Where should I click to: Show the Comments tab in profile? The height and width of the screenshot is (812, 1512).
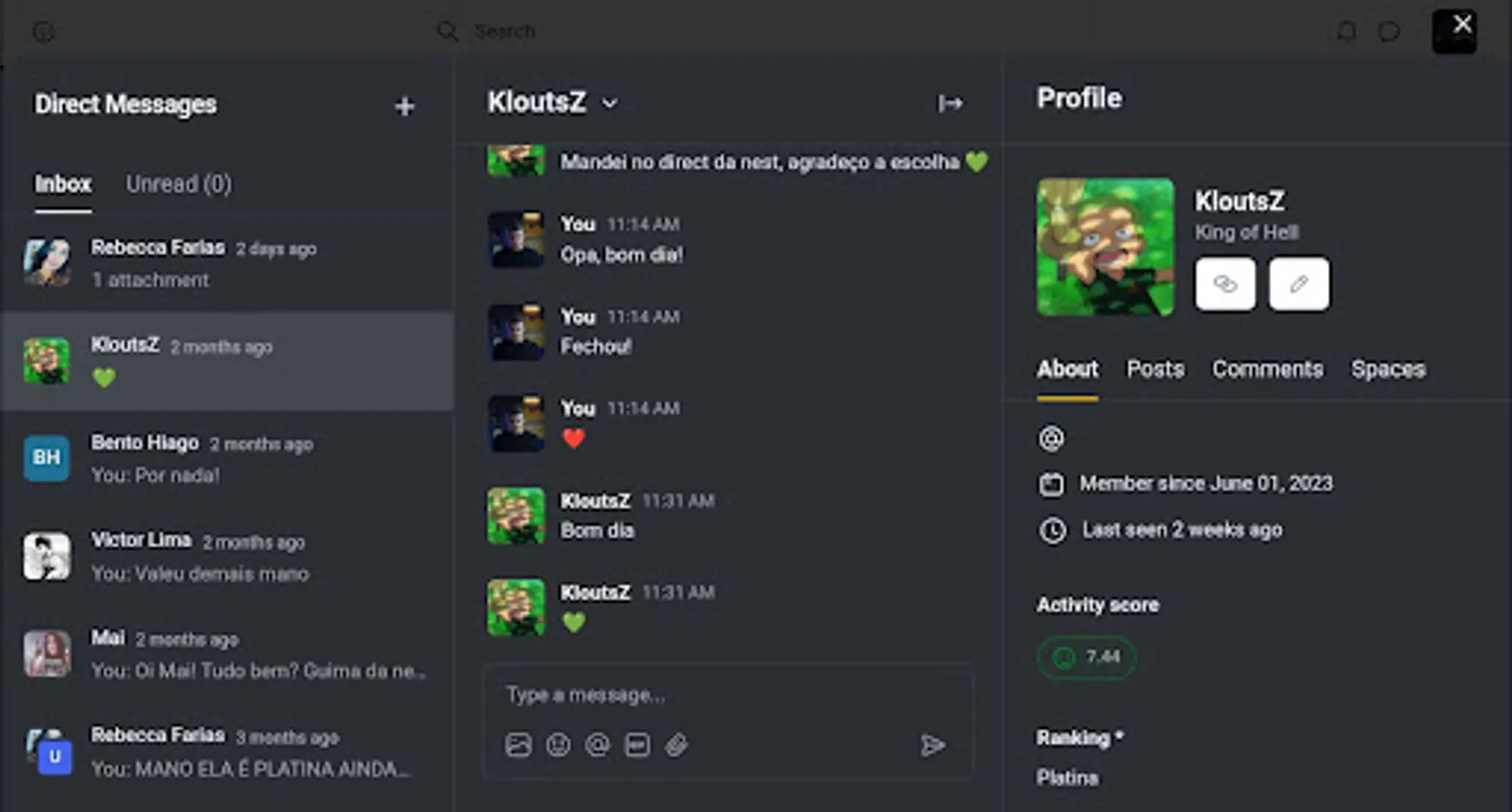(1268, 369)
